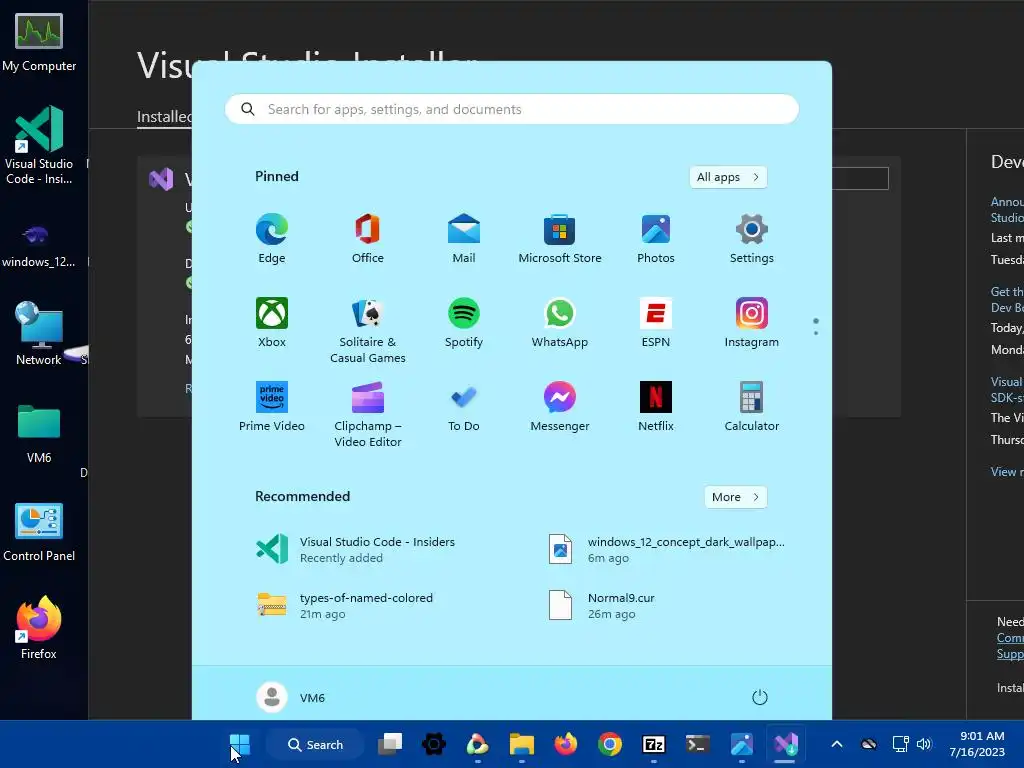
Task: Open My Computer desktop icon
Action: pos(39,42)
